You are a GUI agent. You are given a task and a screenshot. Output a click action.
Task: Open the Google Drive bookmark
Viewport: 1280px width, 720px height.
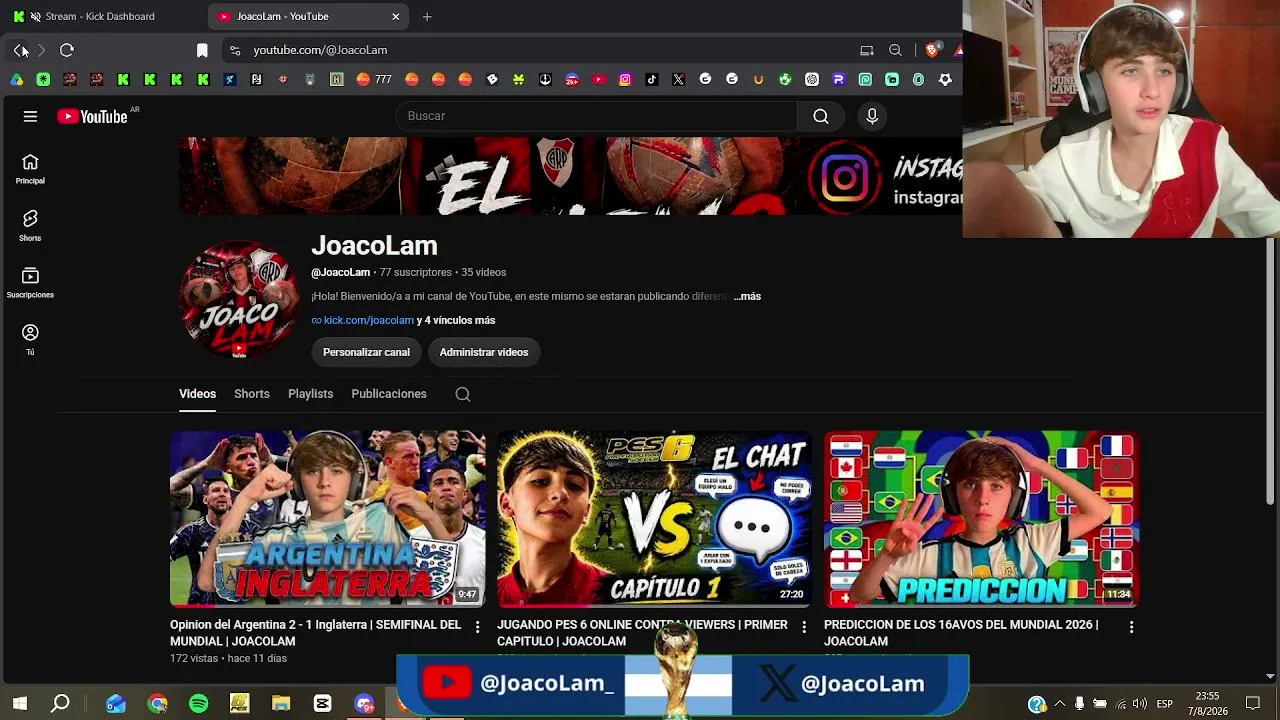17,79
